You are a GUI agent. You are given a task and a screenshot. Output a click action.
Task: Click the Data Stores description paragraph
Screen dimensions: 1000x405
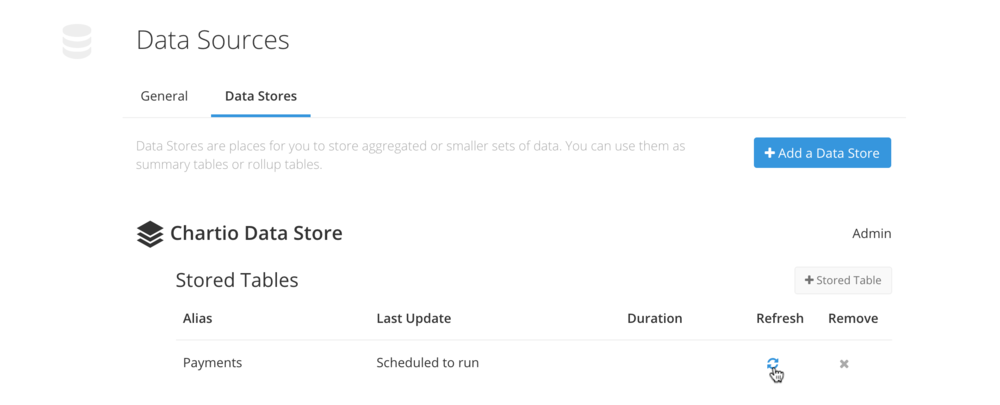pyautogui.click(x=410, y=155)
